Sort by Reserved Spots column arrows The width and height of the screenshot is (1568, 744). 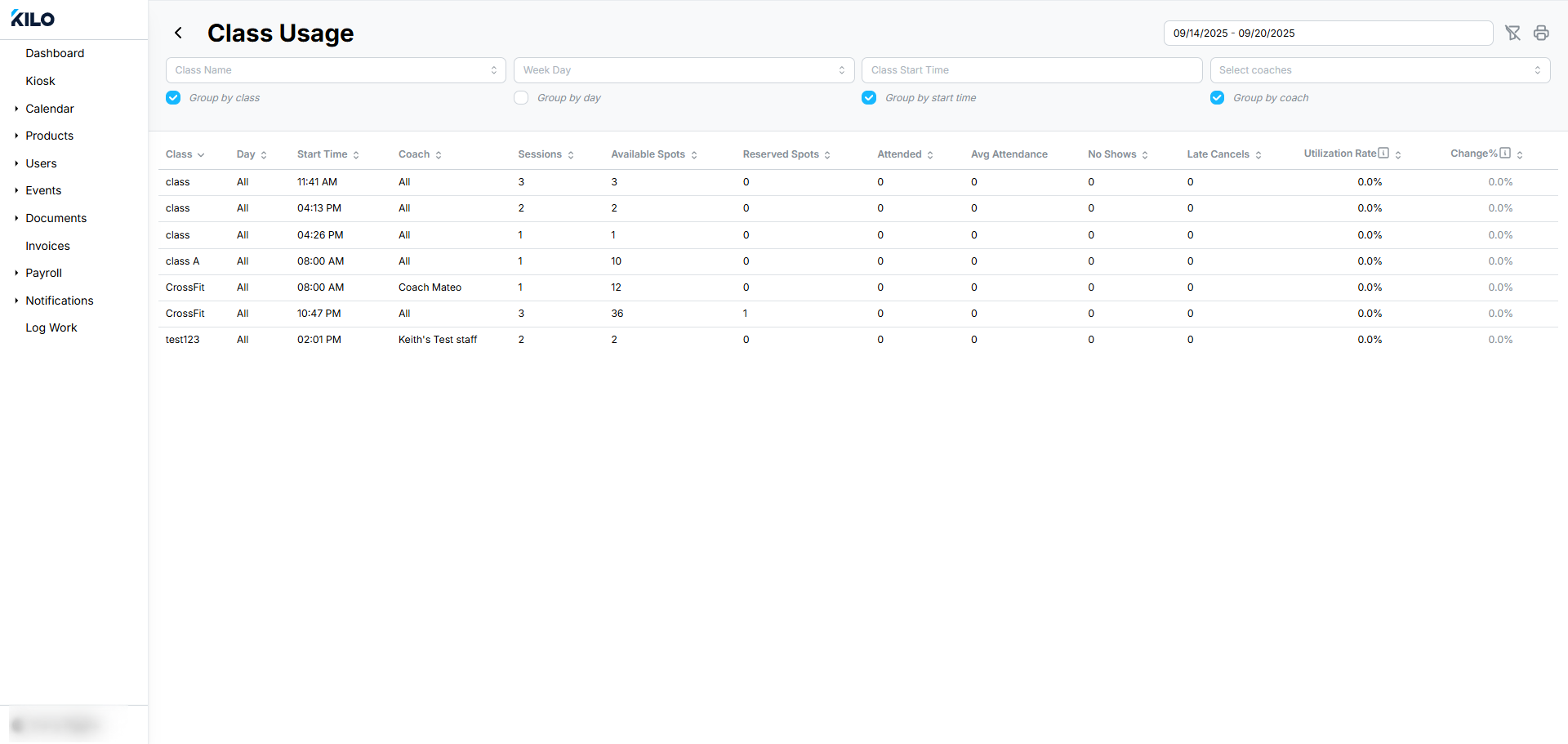827,155
